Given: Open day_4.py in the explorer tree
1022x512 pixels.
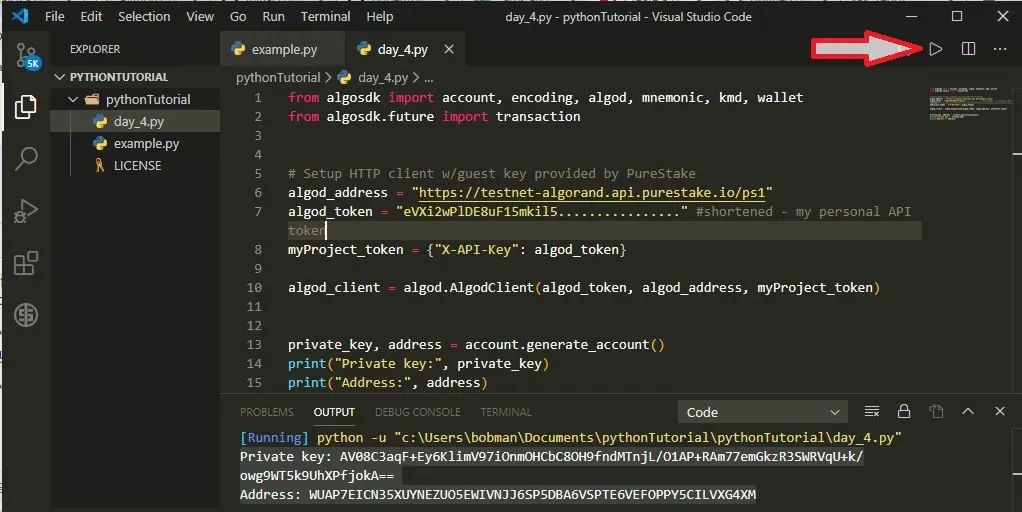Looking at the screenshot, I should [136, 121].
